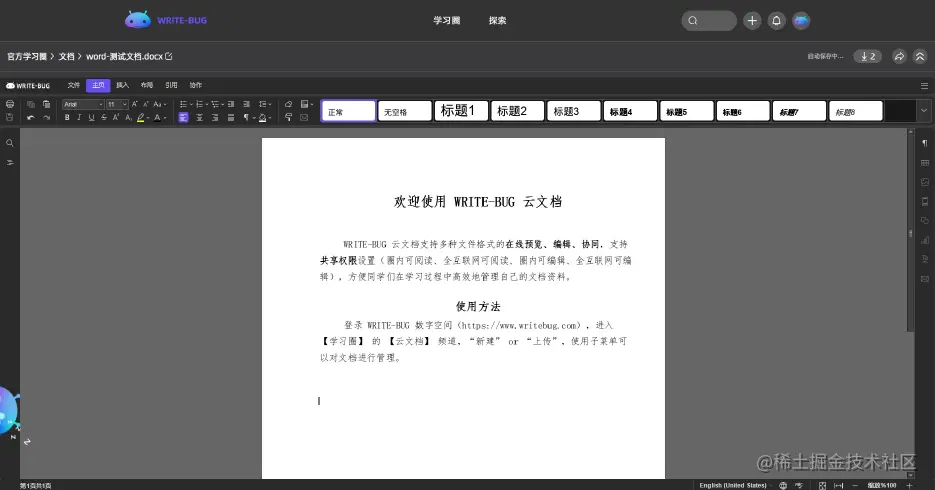Open font color dropdown arrow
Image resolution: width=935 pixels, height=490 pixels.
pos(165,118)
